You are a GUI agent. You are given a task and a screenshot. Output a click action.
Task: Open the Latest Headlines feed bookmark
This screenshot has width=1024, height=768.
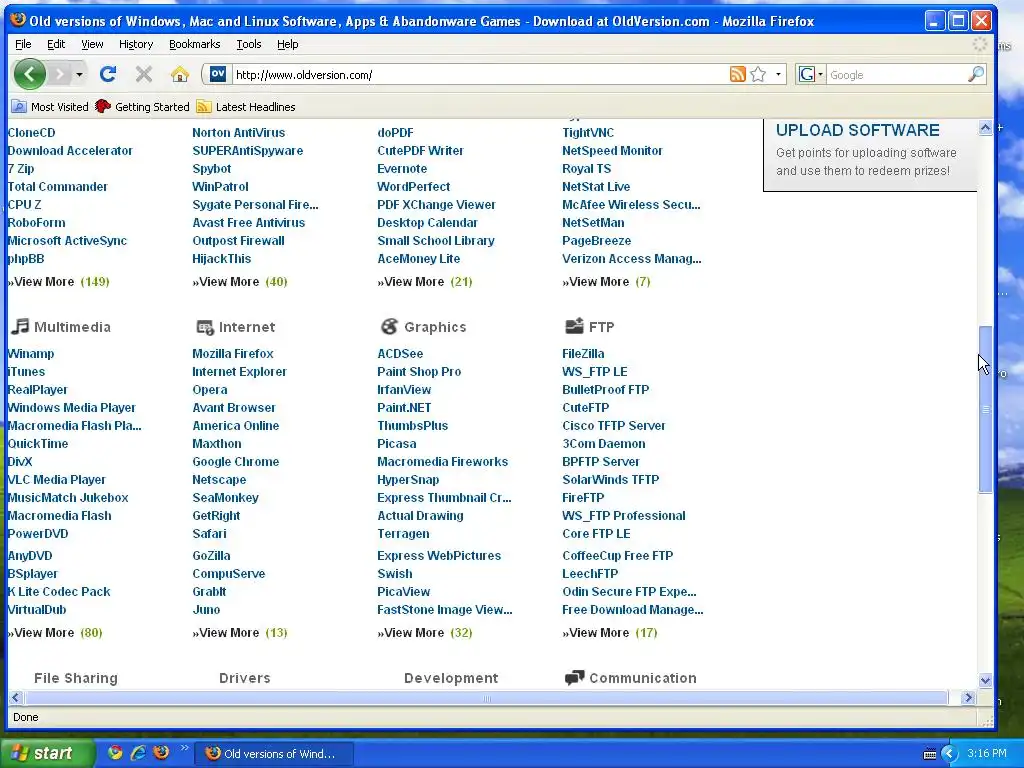(x=246, y=106)
